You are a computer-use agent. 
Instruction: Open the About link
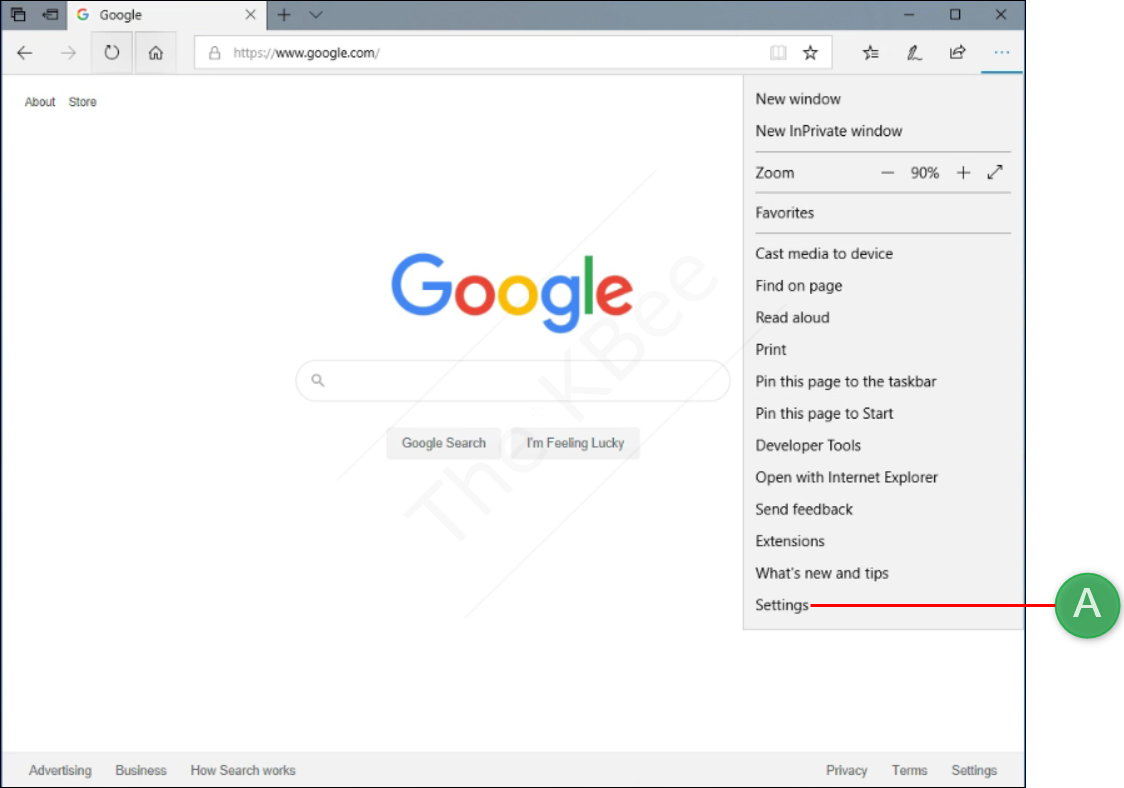click(x=40, y=102)
